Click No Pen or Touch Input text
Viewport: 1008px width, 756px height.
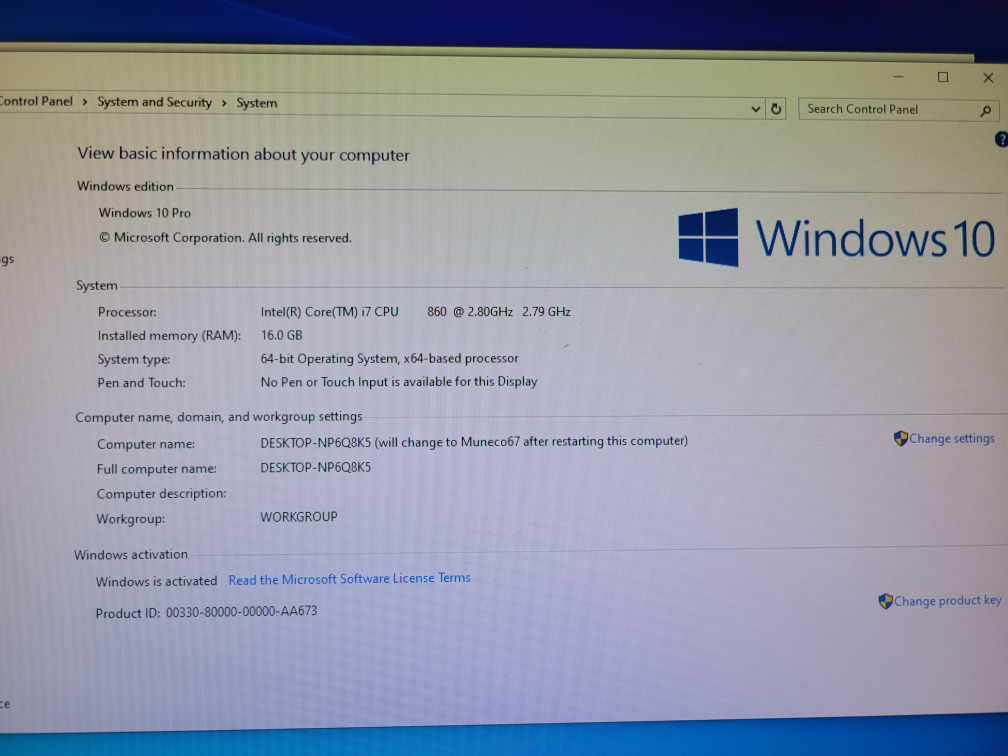click(399, 382)
